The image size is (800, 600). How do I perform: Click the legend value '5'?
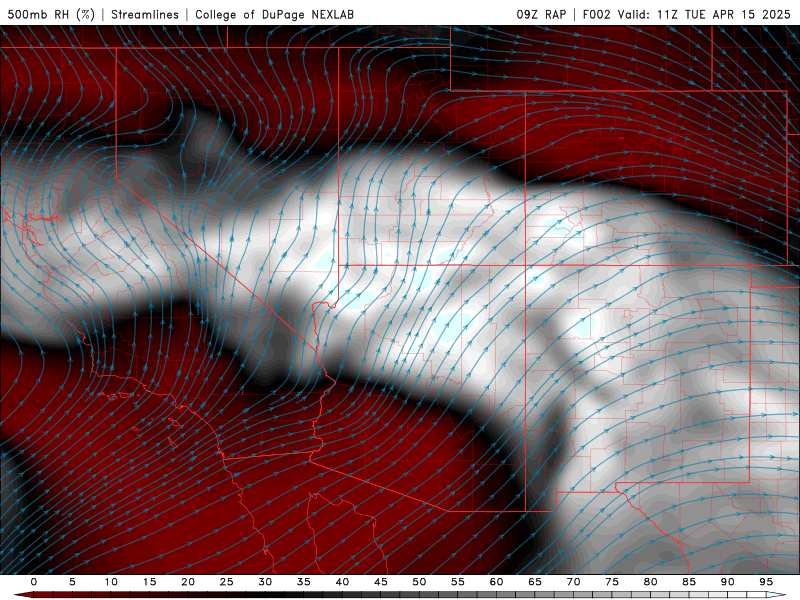coord(72,582)
